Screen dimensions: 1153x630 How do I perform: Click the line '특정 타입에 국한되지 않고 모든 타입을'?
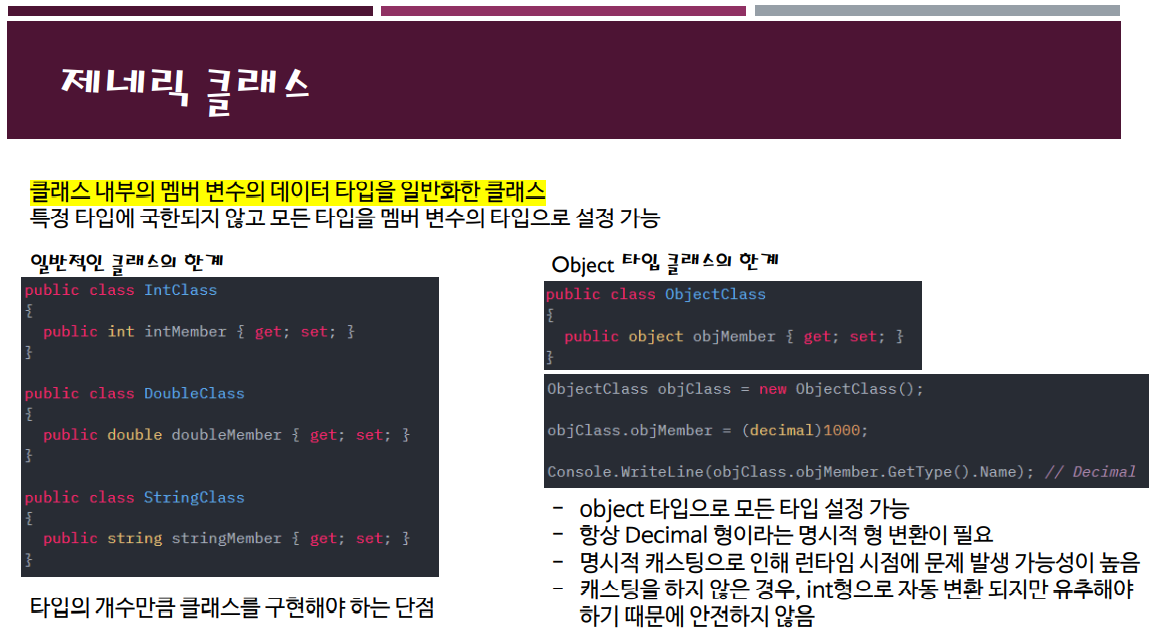click(x=344, y=218)
